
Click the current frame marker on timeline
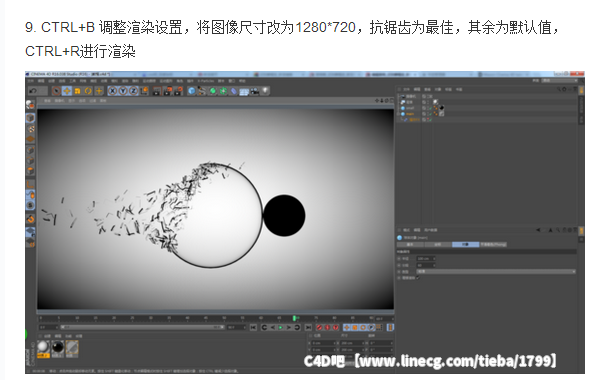[295, 318]
